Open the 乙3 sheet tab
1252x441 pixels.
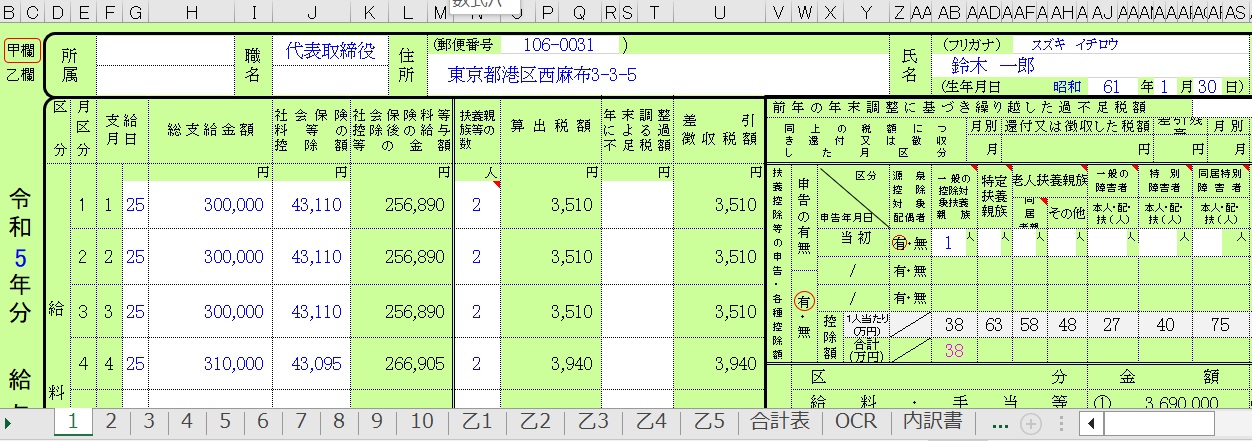[593, 421]
